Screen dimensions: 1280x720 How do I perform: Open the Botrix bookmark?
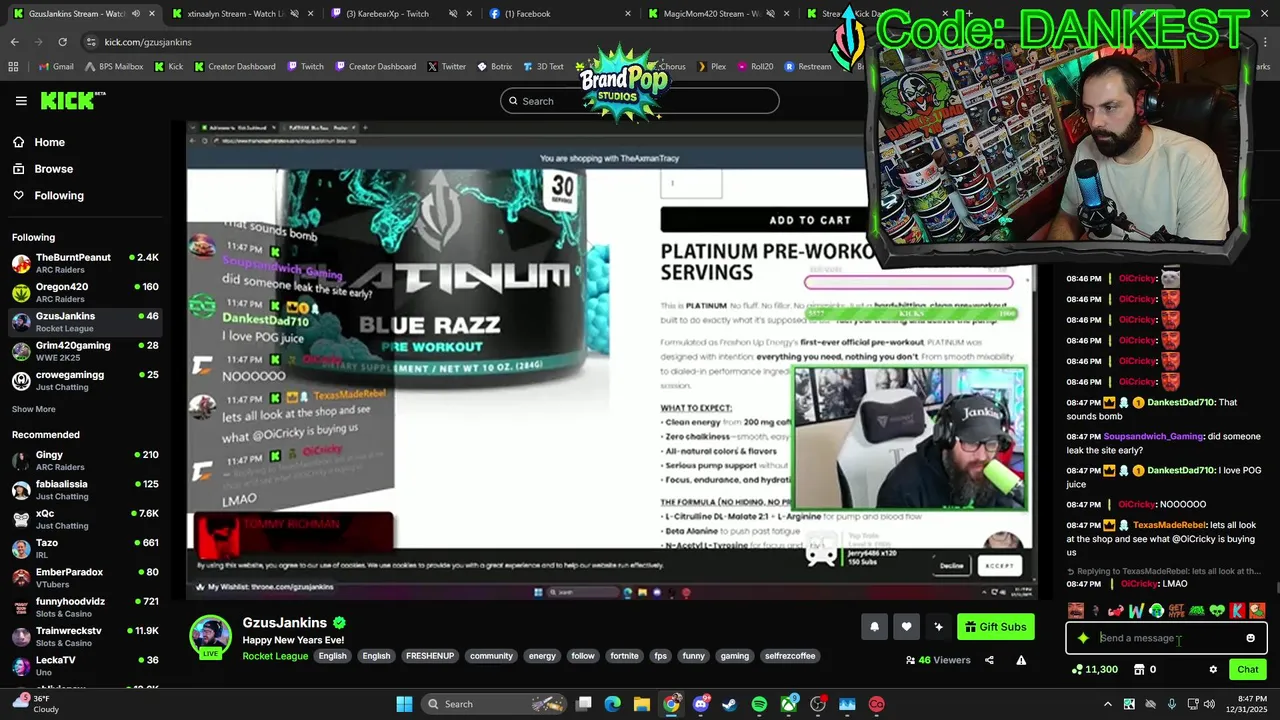pyautogui.click(x=494, y=66)
